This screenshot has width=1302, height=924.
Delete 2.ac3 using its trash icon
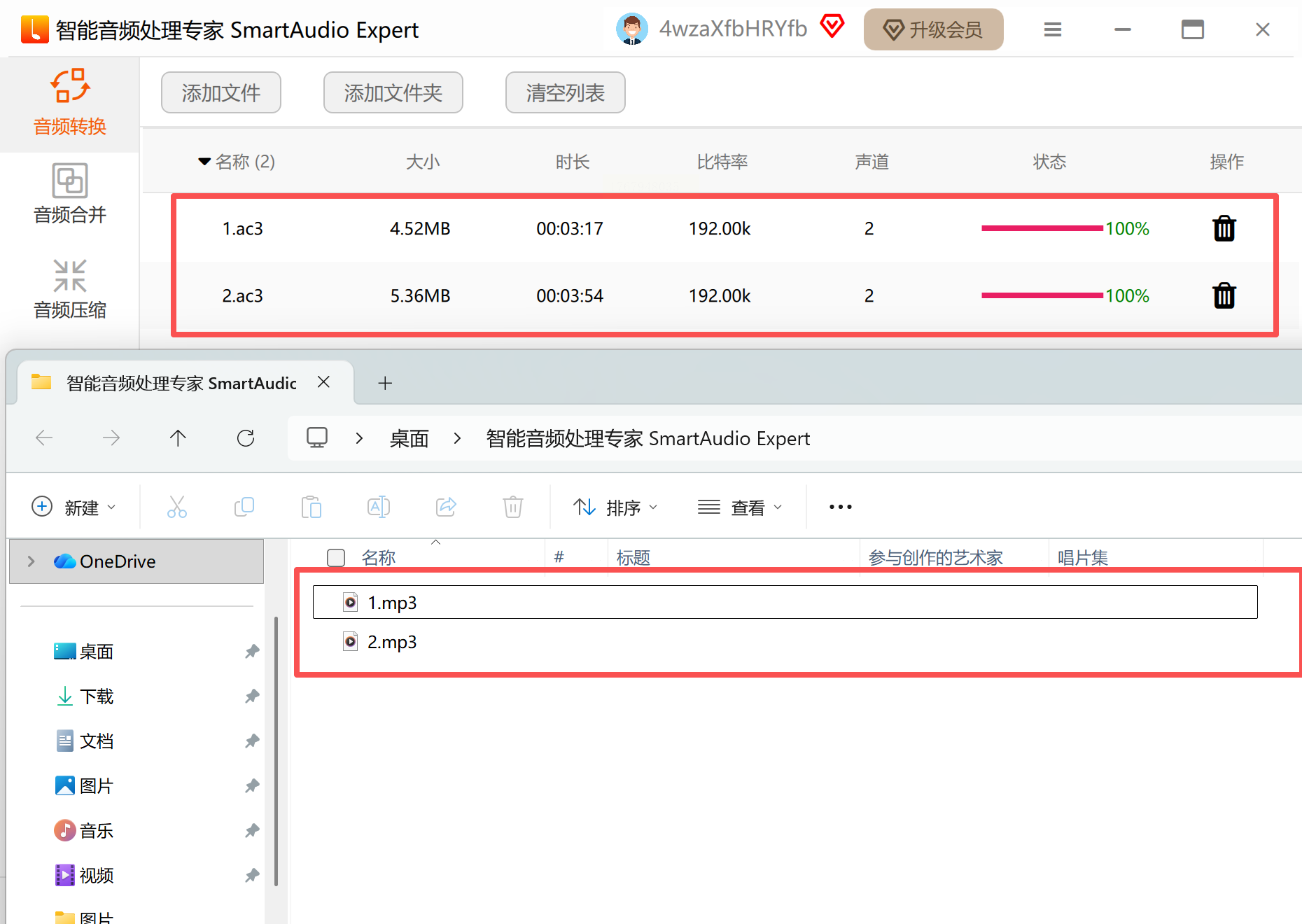point(1224,295)
